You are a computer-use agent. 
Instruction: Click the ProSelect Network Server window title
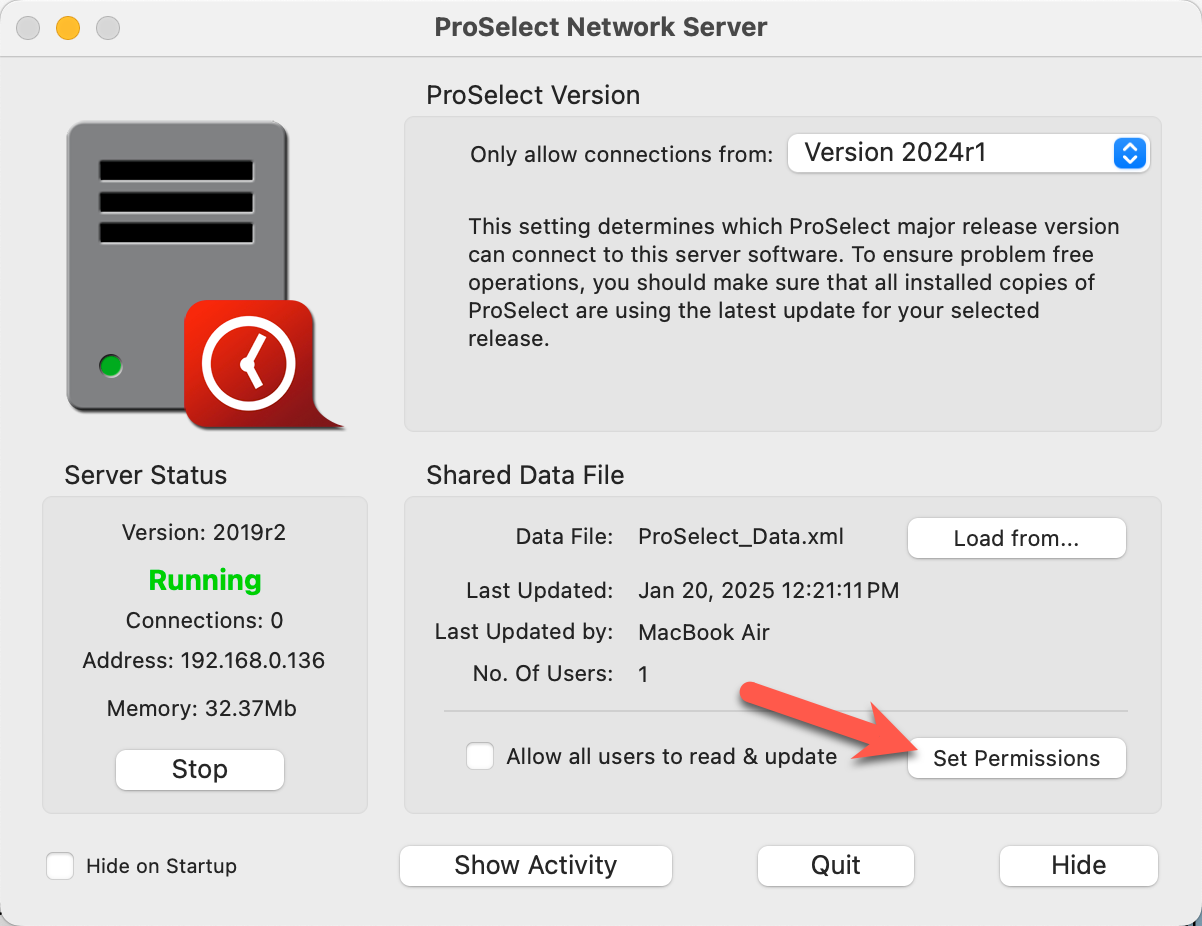600,27
